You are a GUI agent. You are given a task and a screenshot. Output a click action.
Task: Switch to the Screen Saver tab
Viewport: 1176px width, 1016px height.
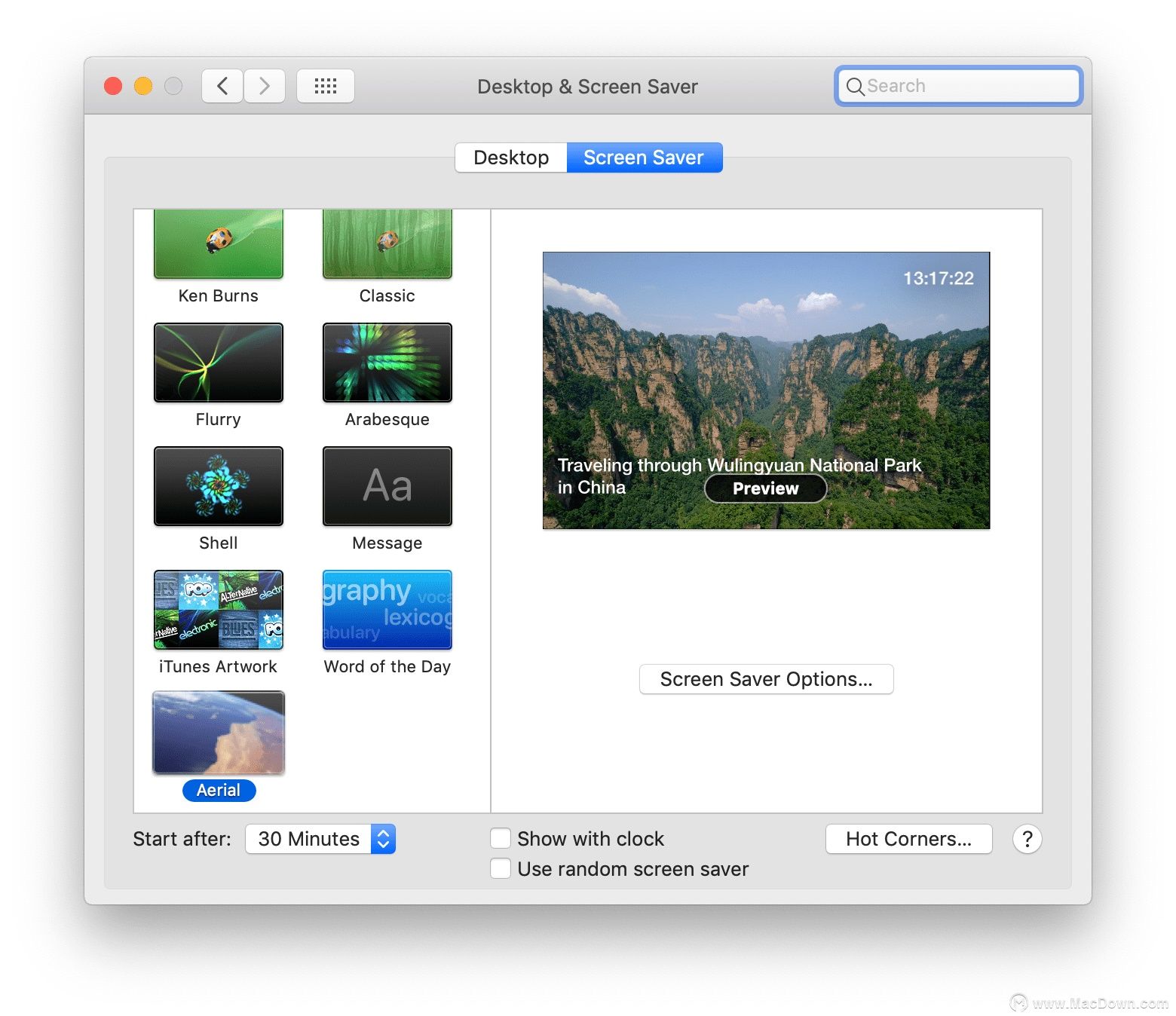[644, 158]
